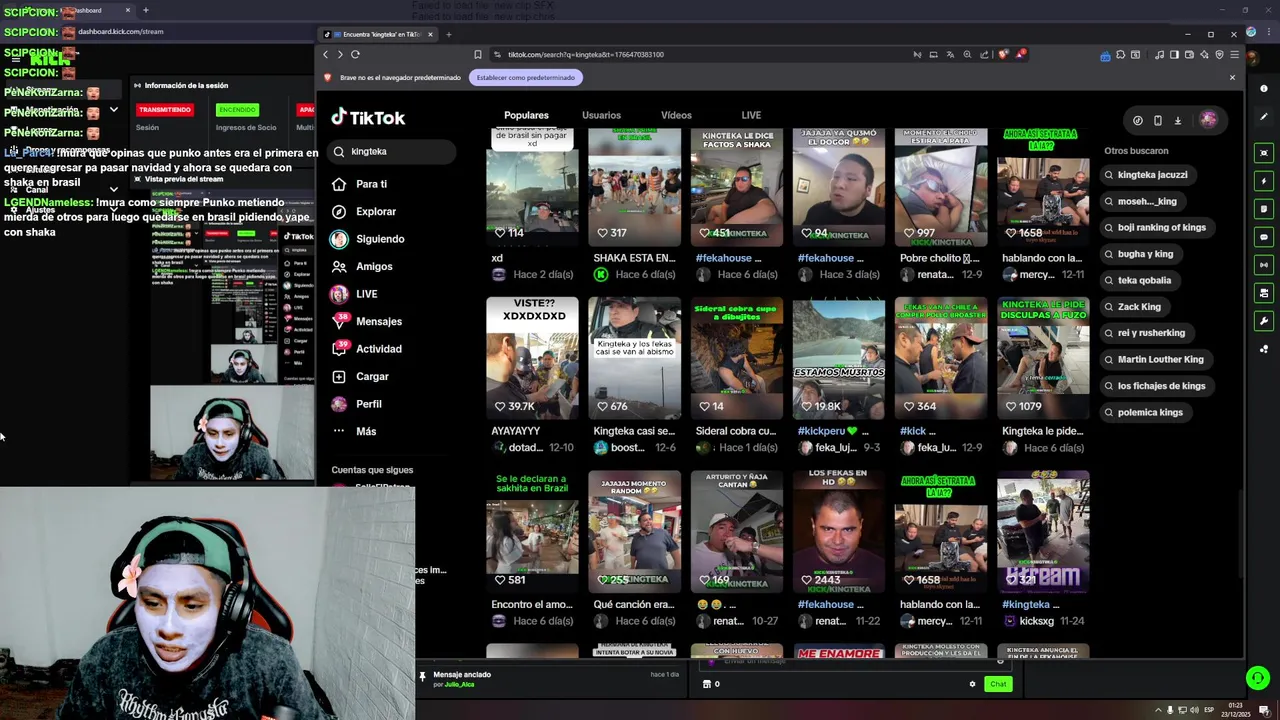Share this page from the address bar
The image size is (1280, 720).
(984, 54)
